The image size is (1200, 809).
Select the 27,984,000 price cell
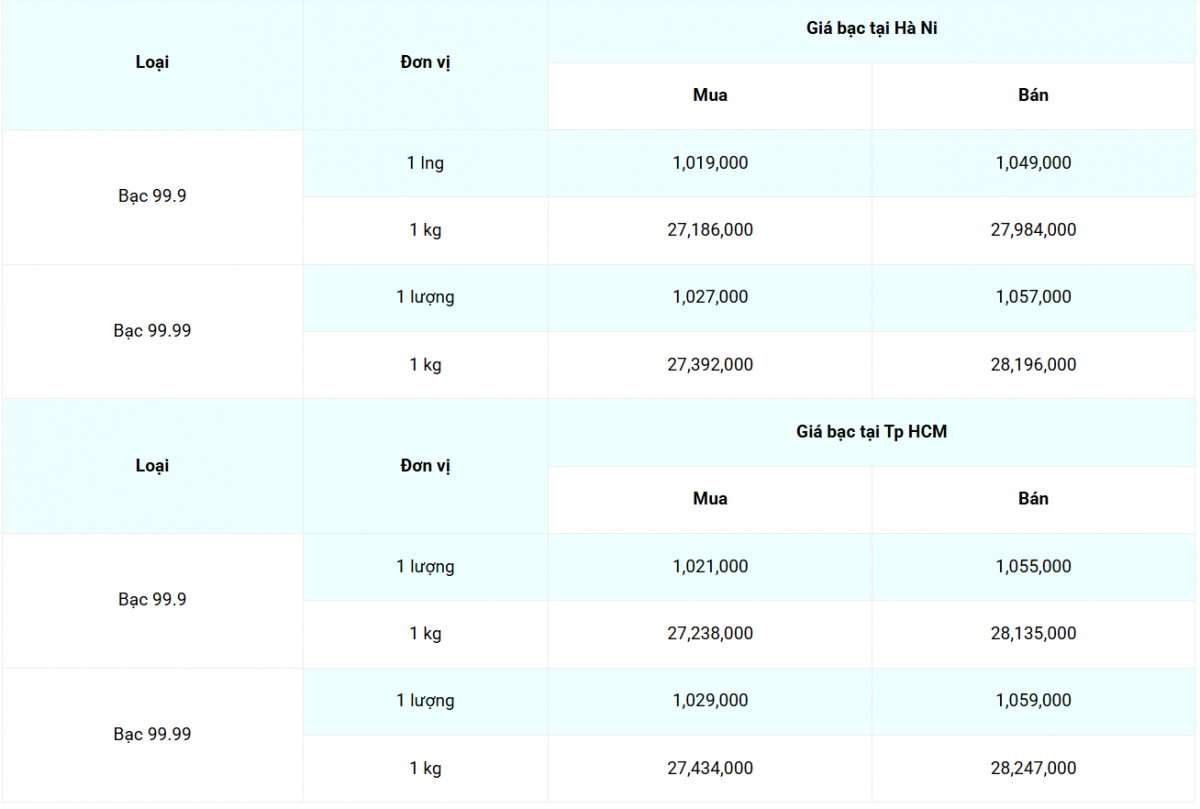pyautogui.click(x=1033, y=230)
